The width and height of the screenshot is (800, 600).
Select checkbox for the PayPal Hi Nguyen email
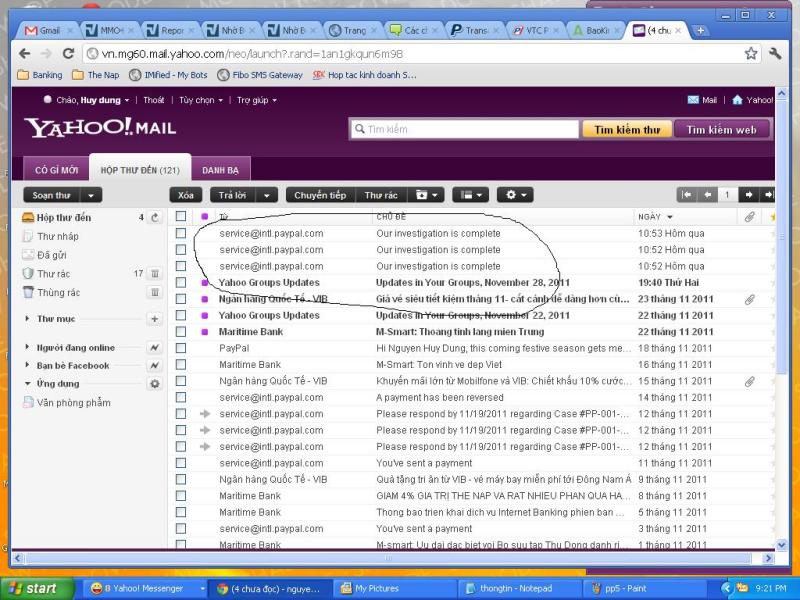point(181,348)
